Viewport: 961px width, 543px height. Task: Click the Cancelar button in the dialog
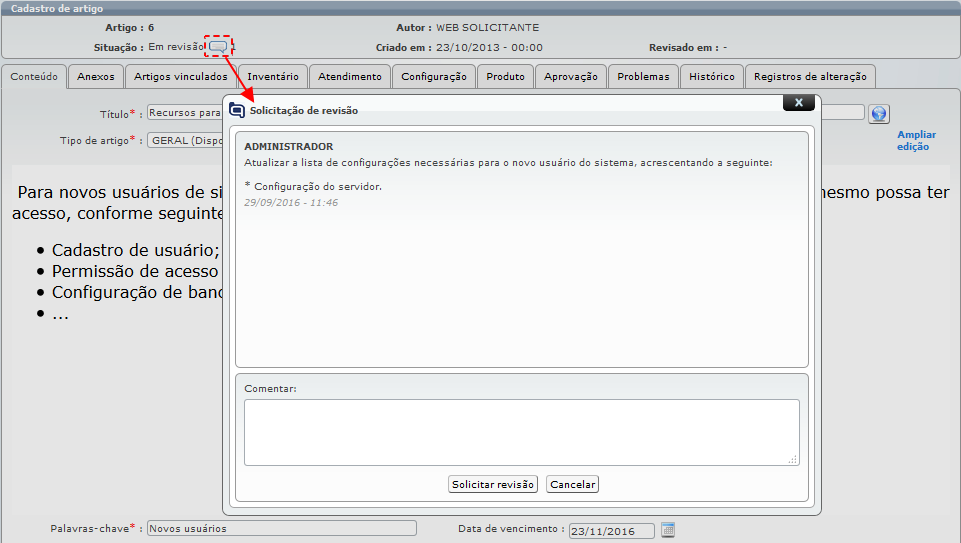[x=572, y=485]
